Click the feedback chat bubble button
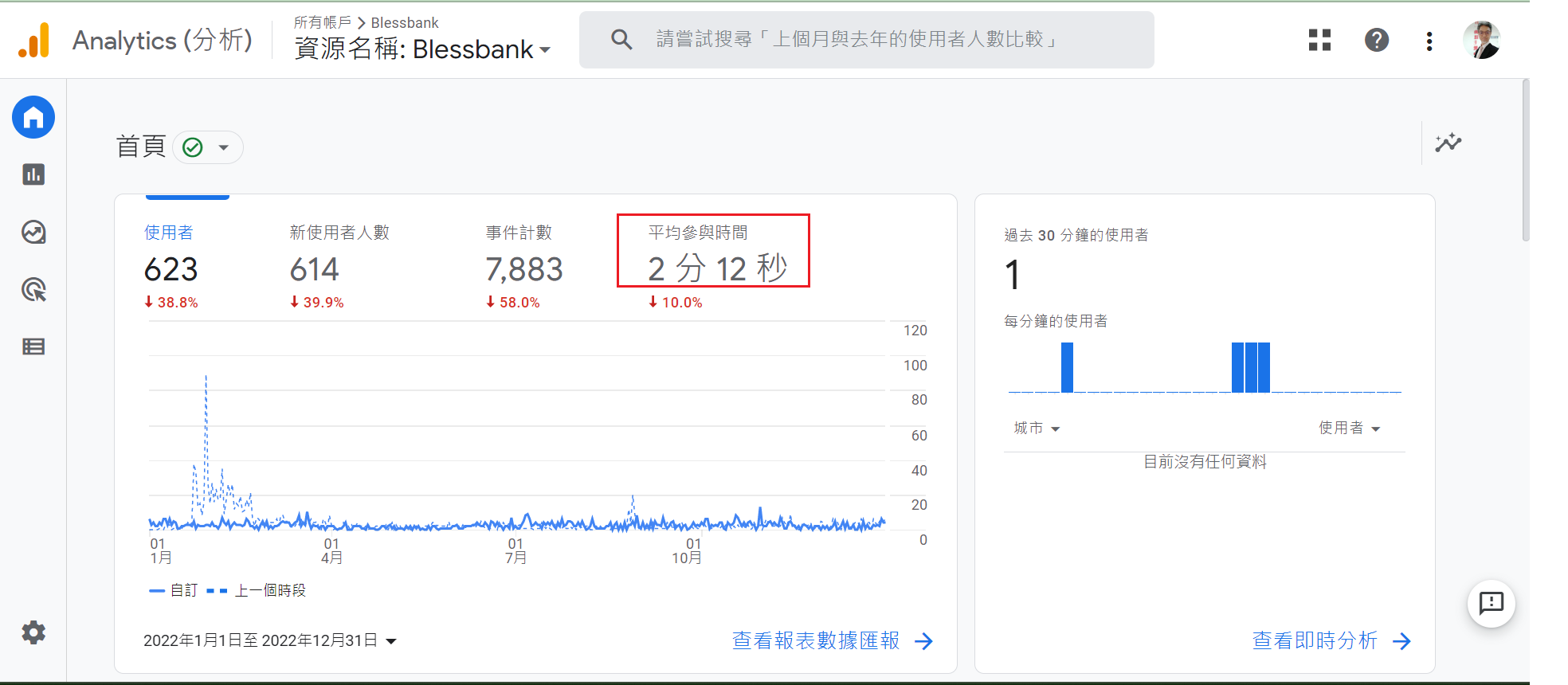This screenshot has width=1568, height=685. point(1491,603)
